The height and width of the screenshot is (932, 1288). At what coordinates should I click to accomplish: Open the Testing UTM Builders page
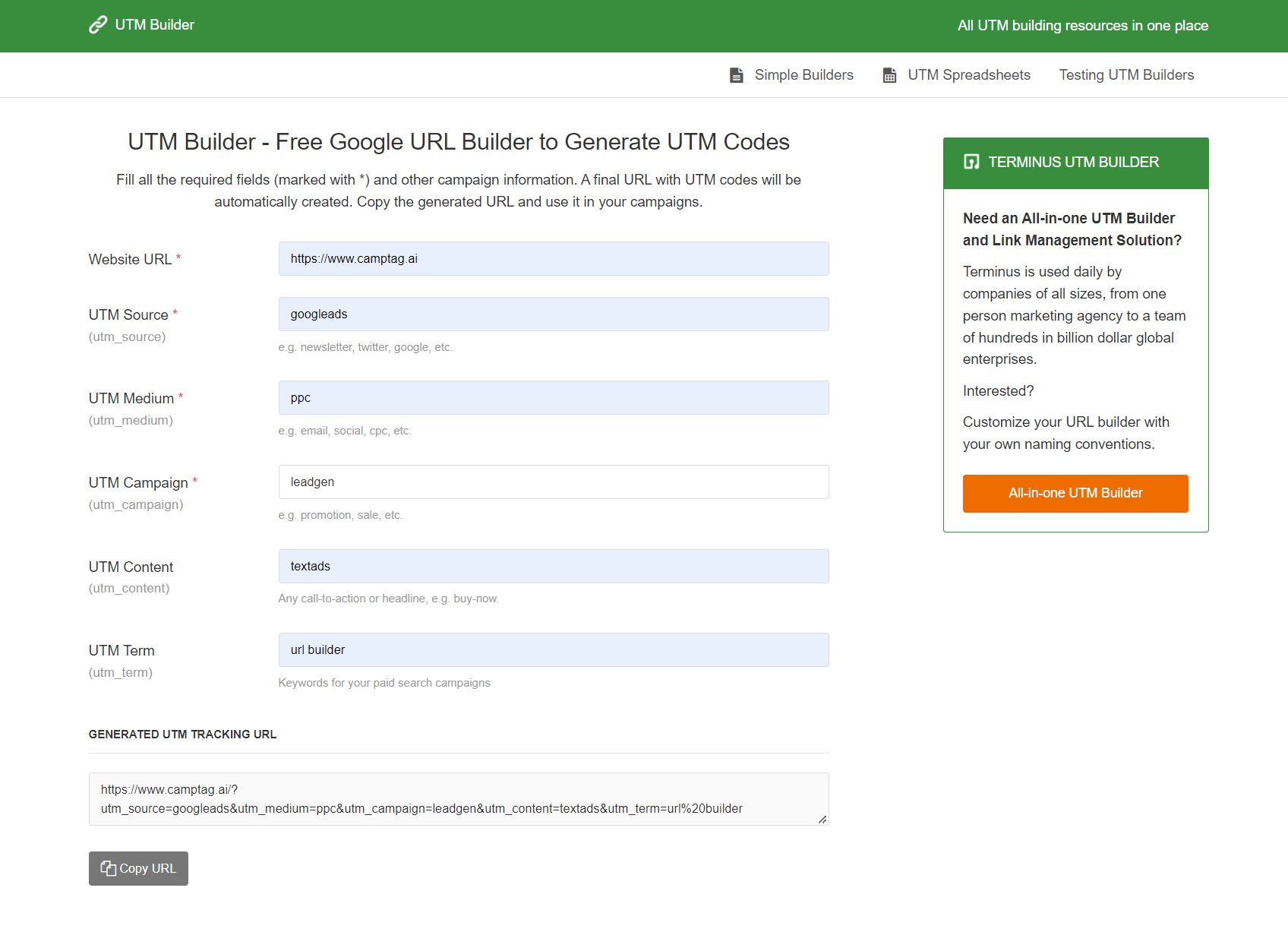pyautogui.click(x=1126, y=74)
